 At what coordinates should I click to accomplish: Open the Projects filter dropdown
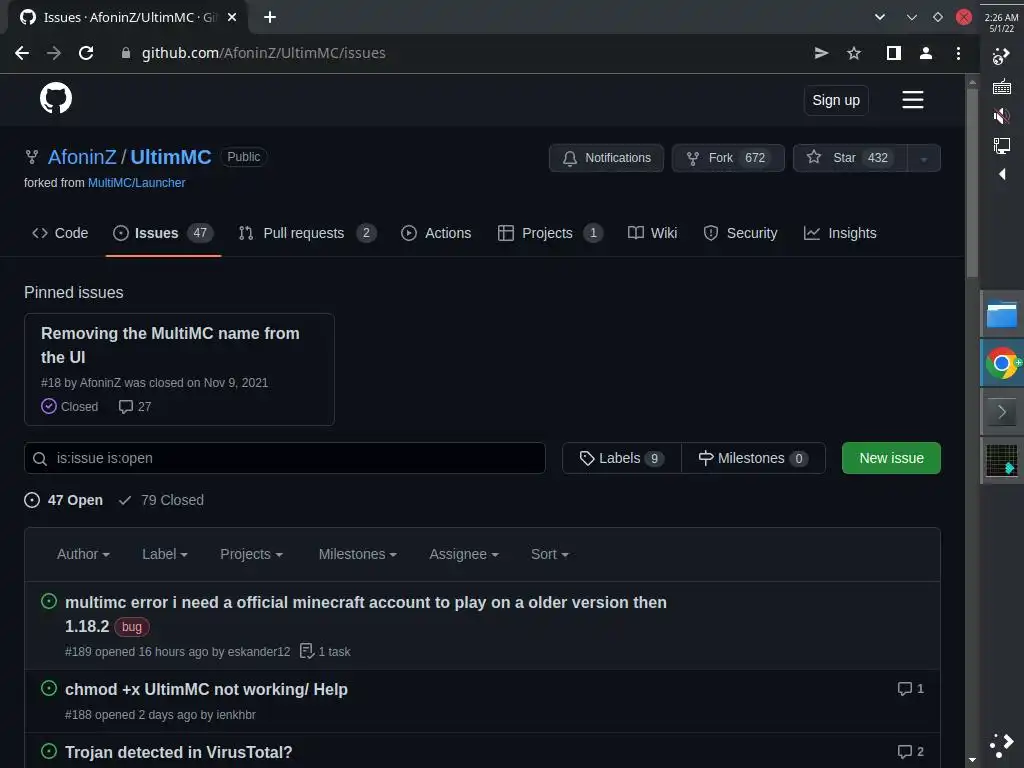pos(251,554)
